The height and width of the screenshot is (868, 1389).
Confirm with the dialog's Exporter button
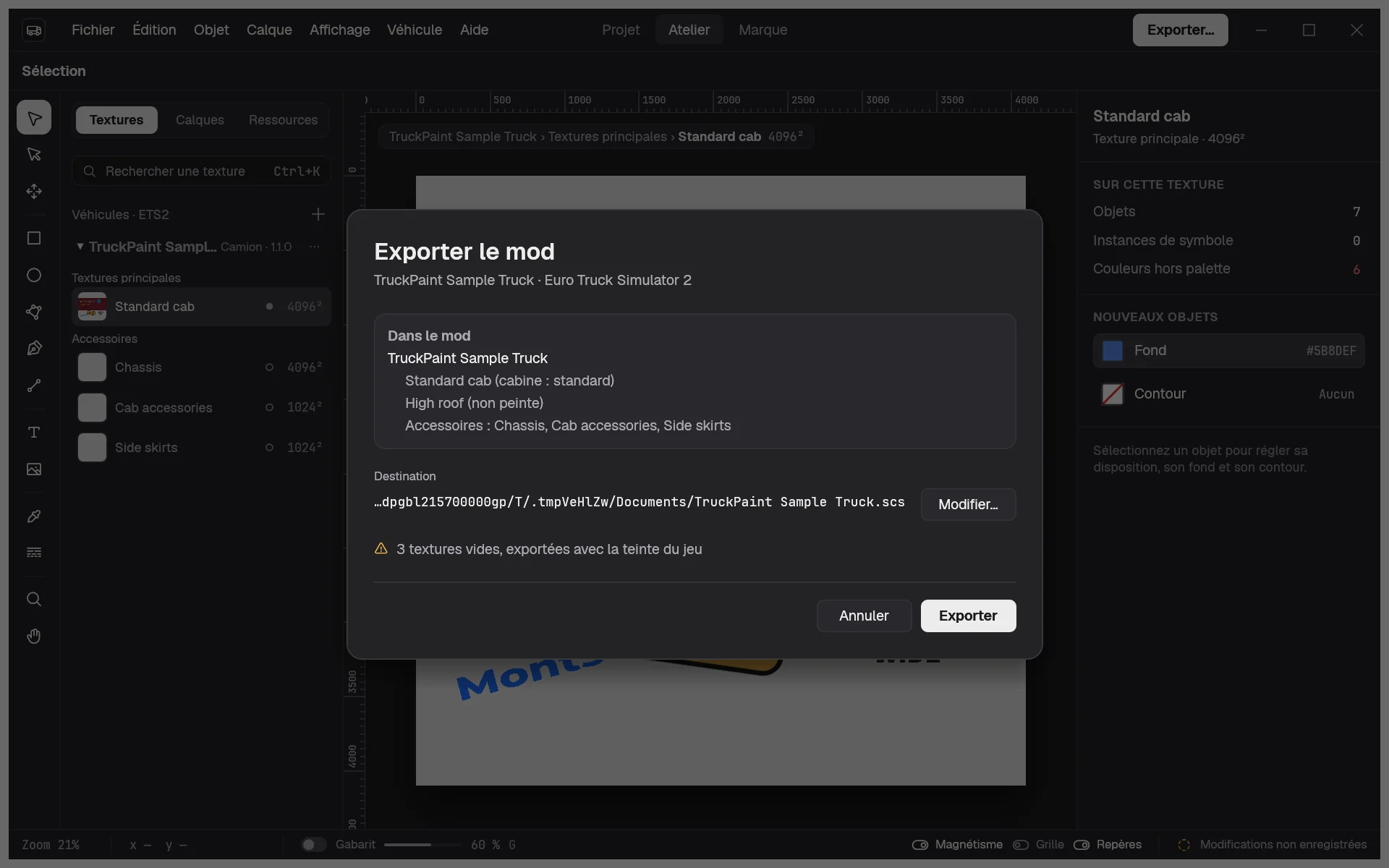coord(968,616)
